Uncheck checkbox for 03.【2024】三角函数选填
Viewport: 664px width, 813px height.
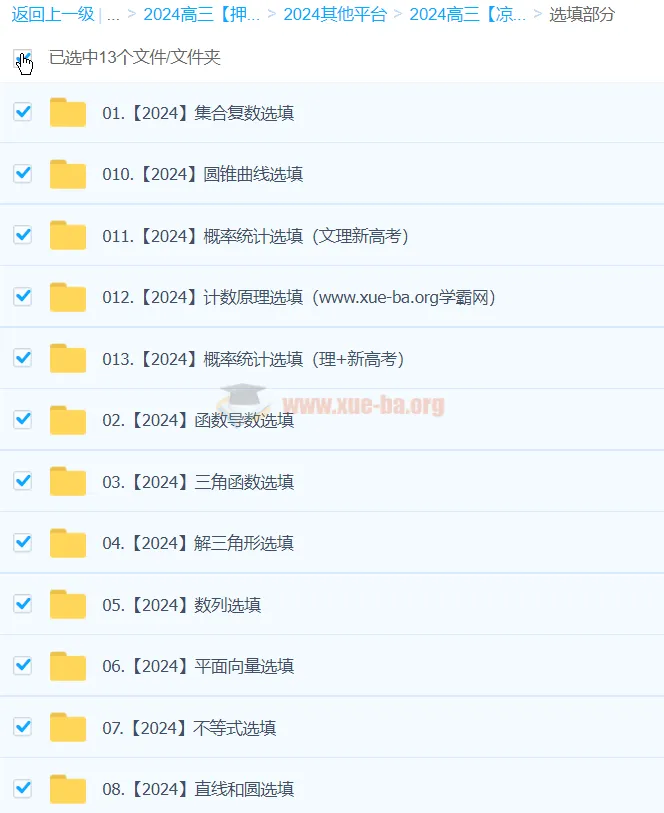coord(23,481)
